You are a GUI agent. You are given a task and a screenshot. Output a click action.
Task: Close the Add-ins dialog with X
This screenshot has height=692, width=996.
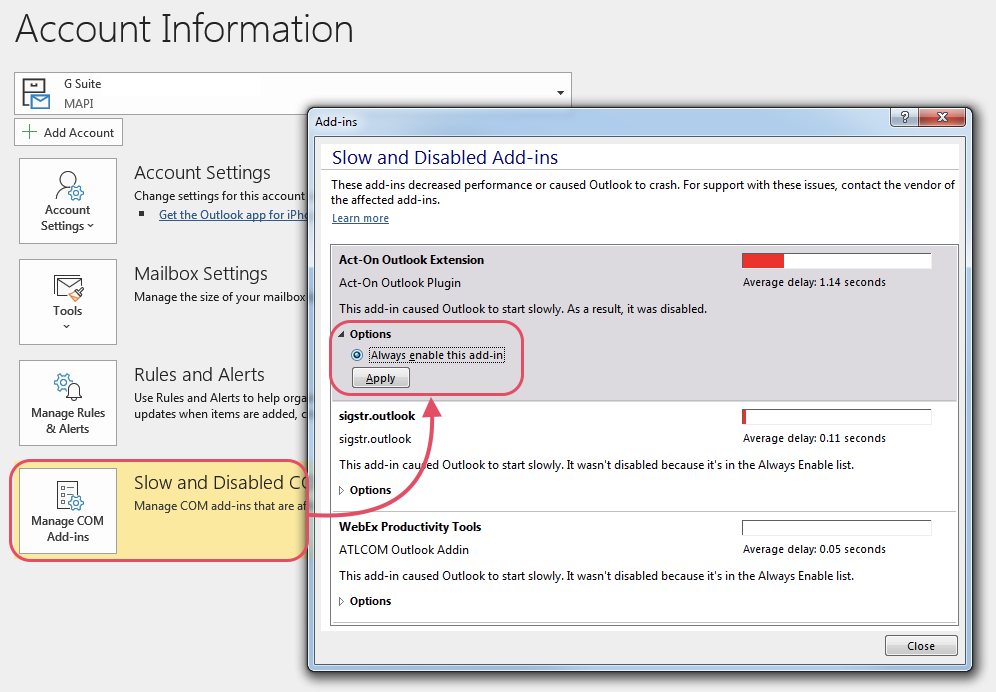pyautogui.click(x=942, y=117)
